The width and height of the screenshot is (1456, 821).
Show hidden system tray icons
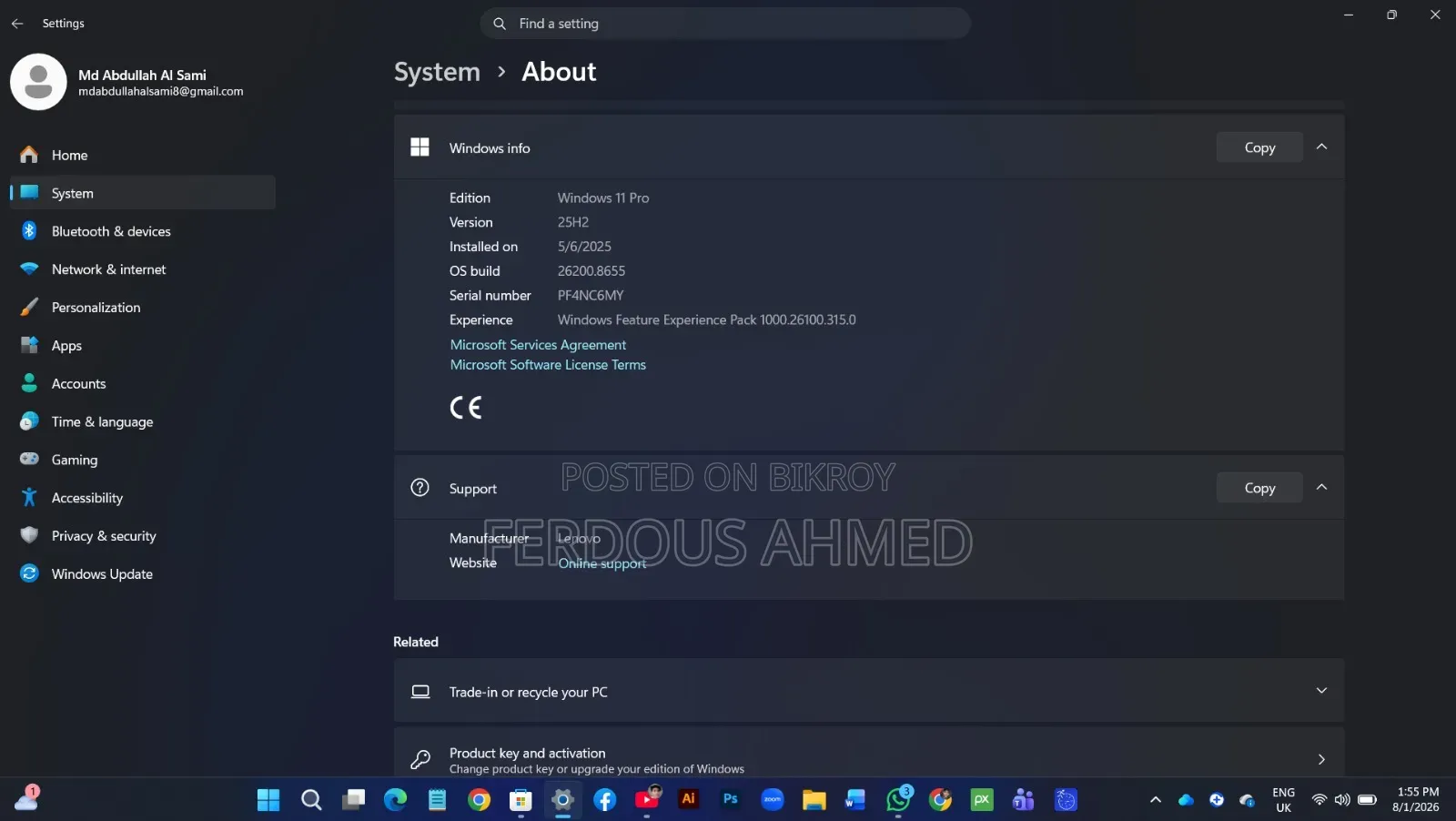click(x=1156, y=800)
